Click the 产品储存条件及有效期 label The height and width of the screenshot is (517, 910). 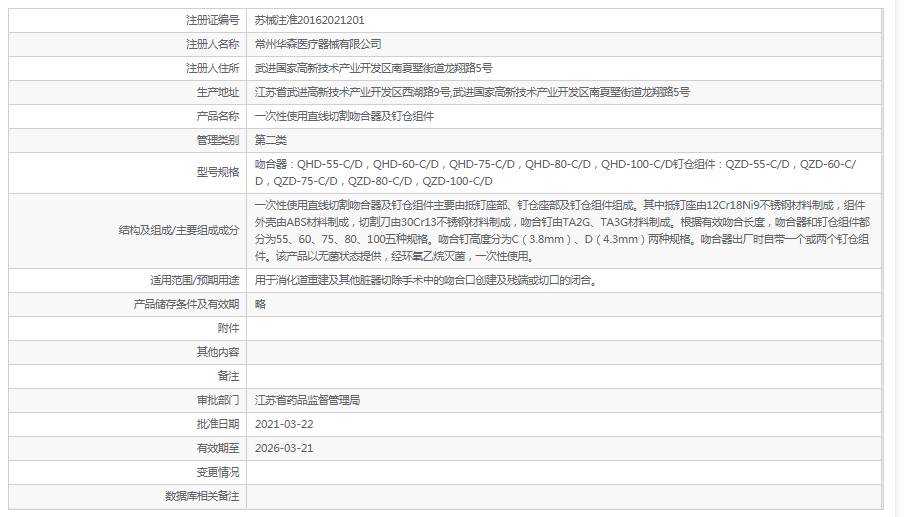186,304
